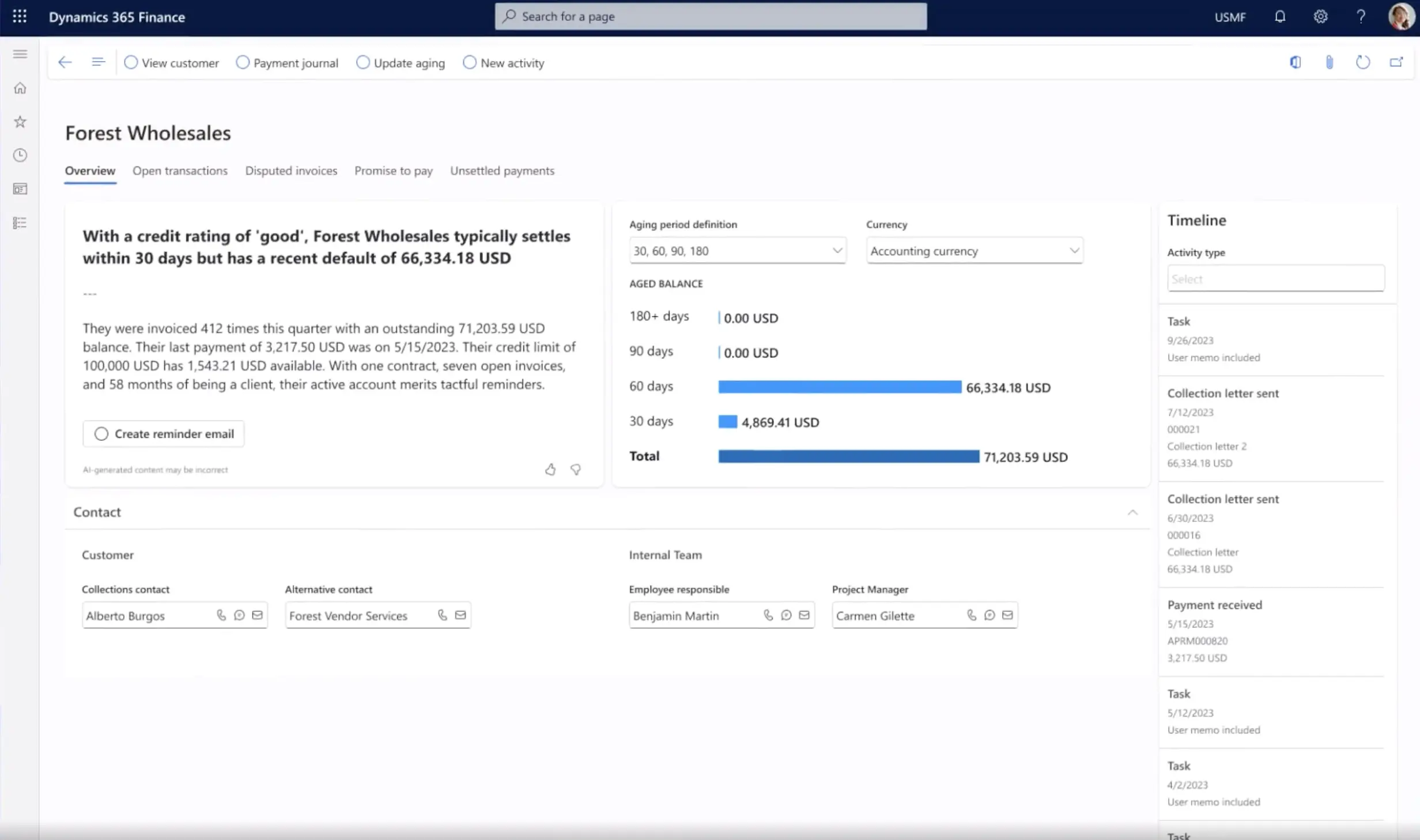
Task: Call Benjamin Martin via phone icon
Action: [768, 615]
